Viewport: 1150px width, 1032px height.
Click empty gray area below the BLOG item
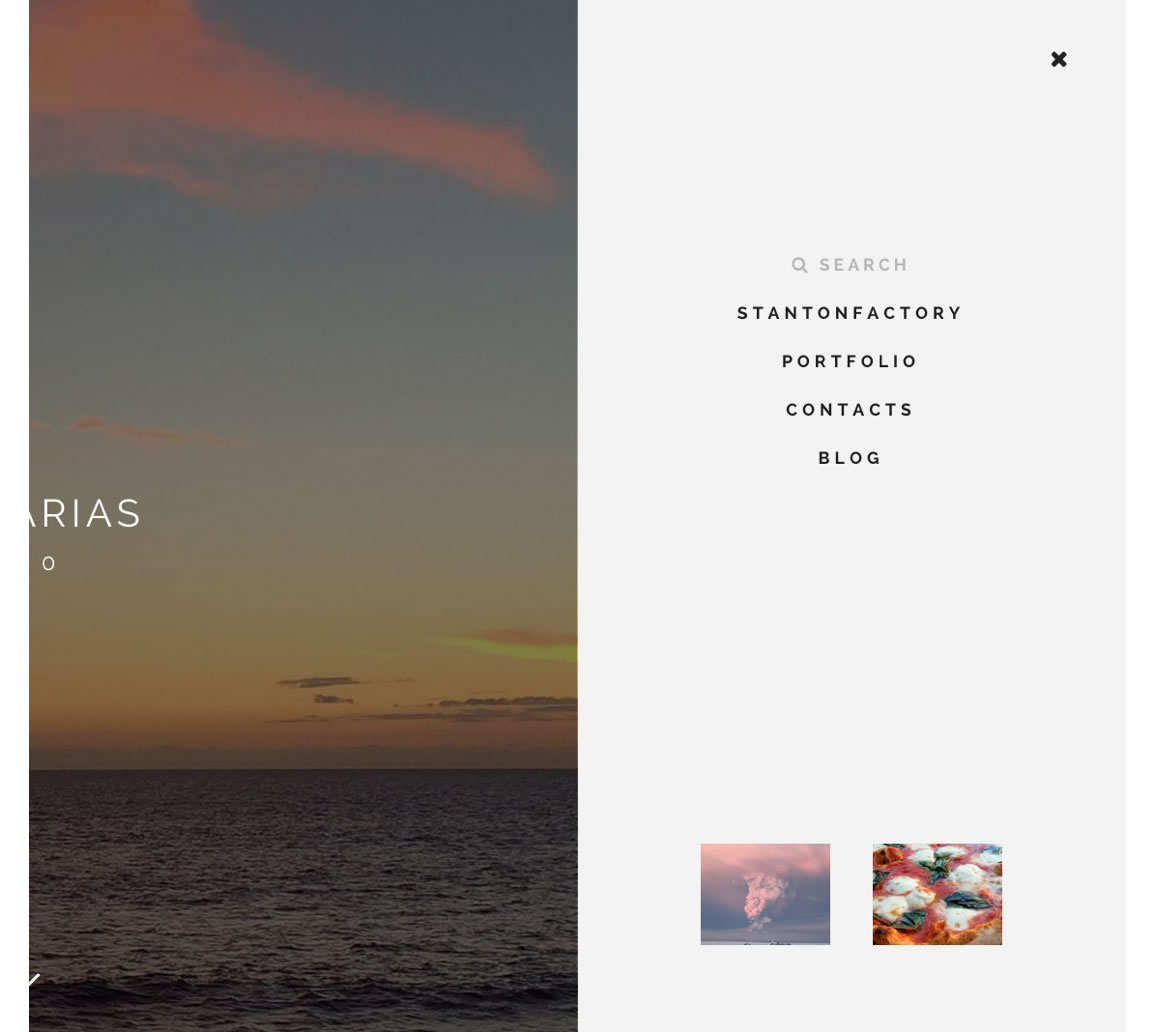pyautogui.click(x=851, y=645)
